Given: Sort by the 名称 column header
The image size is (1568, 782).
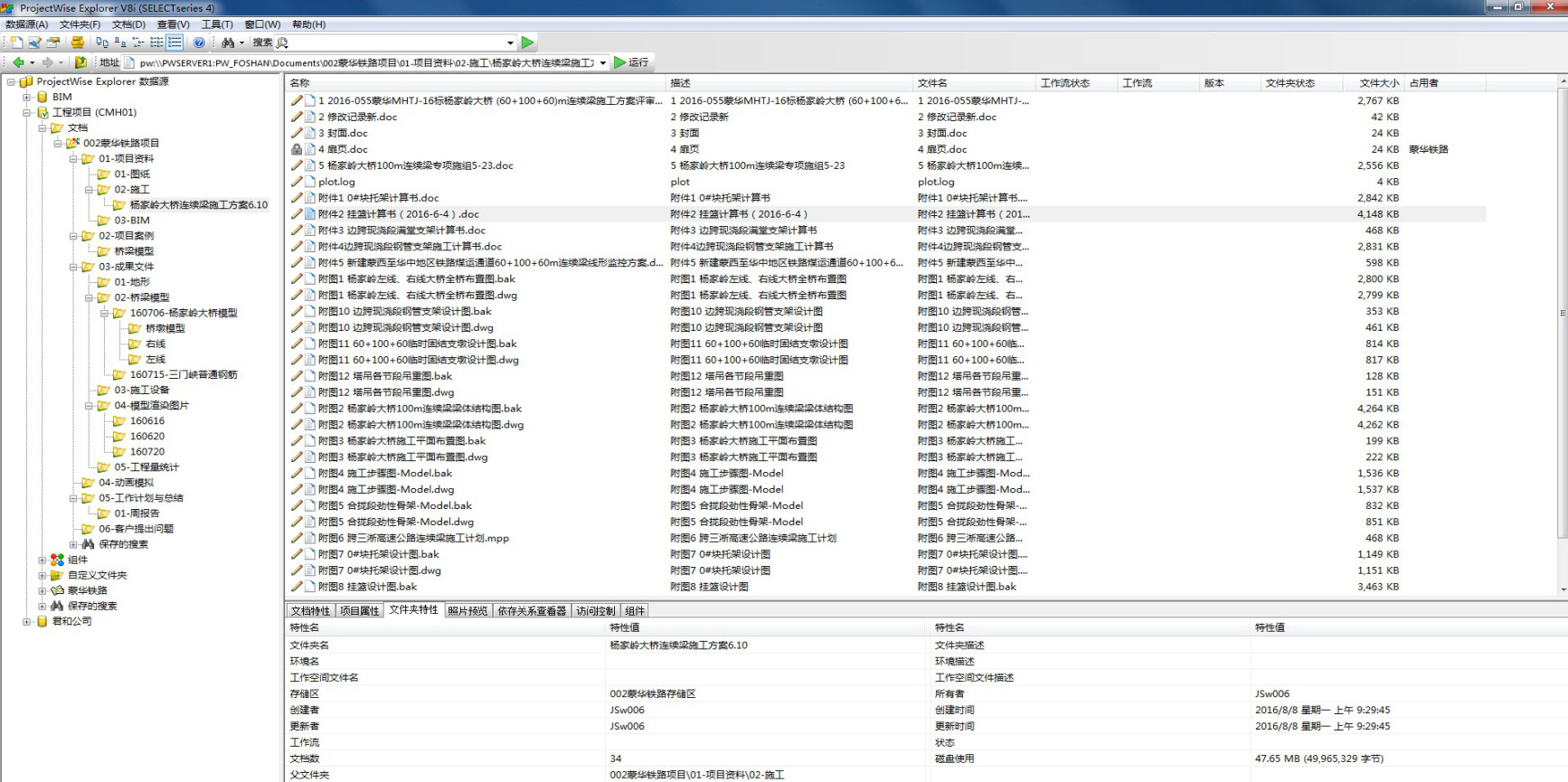Looking at the screenshot, I should coord(476,83).
